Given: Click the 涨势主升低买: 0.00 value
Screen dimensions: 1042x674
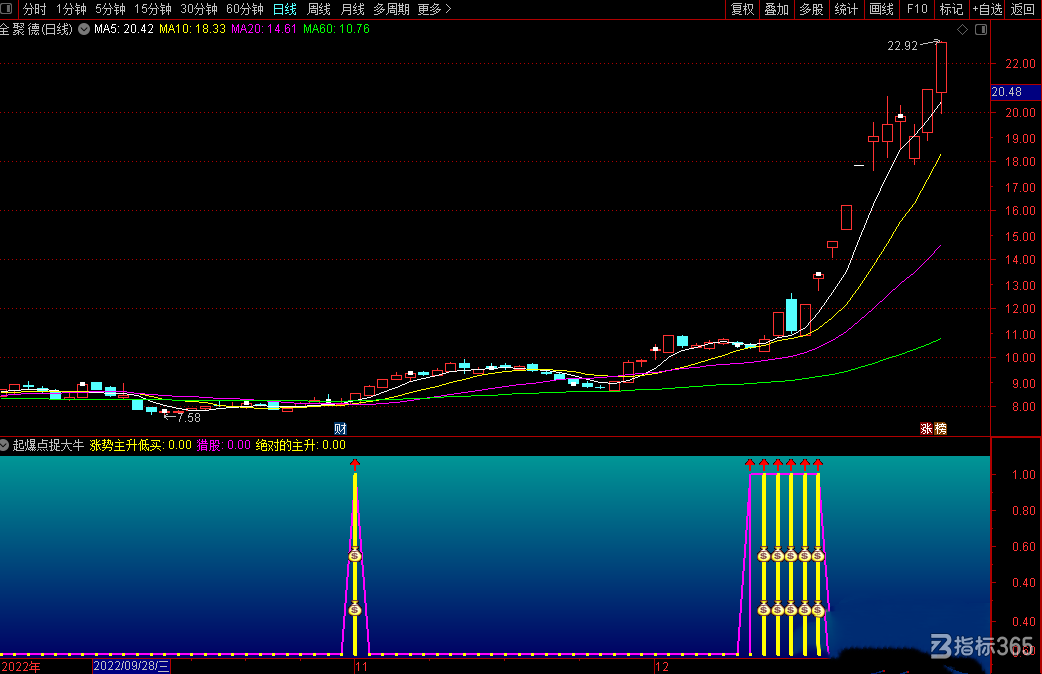Looking at the screenshot, I should click(140, 445).
